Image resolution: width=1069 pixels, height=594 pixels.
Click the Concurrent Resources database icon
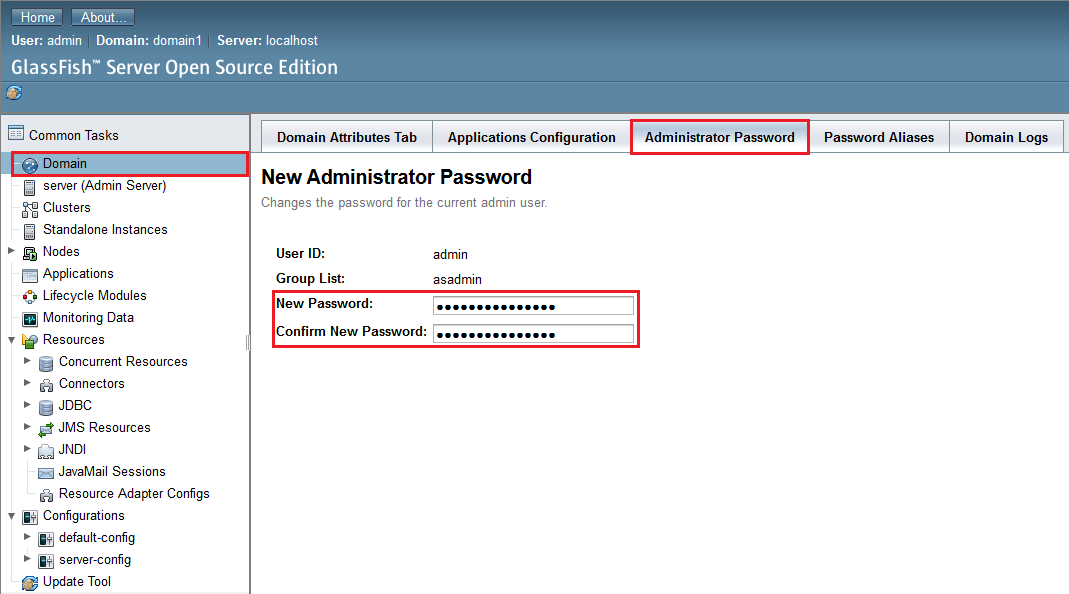46,363
